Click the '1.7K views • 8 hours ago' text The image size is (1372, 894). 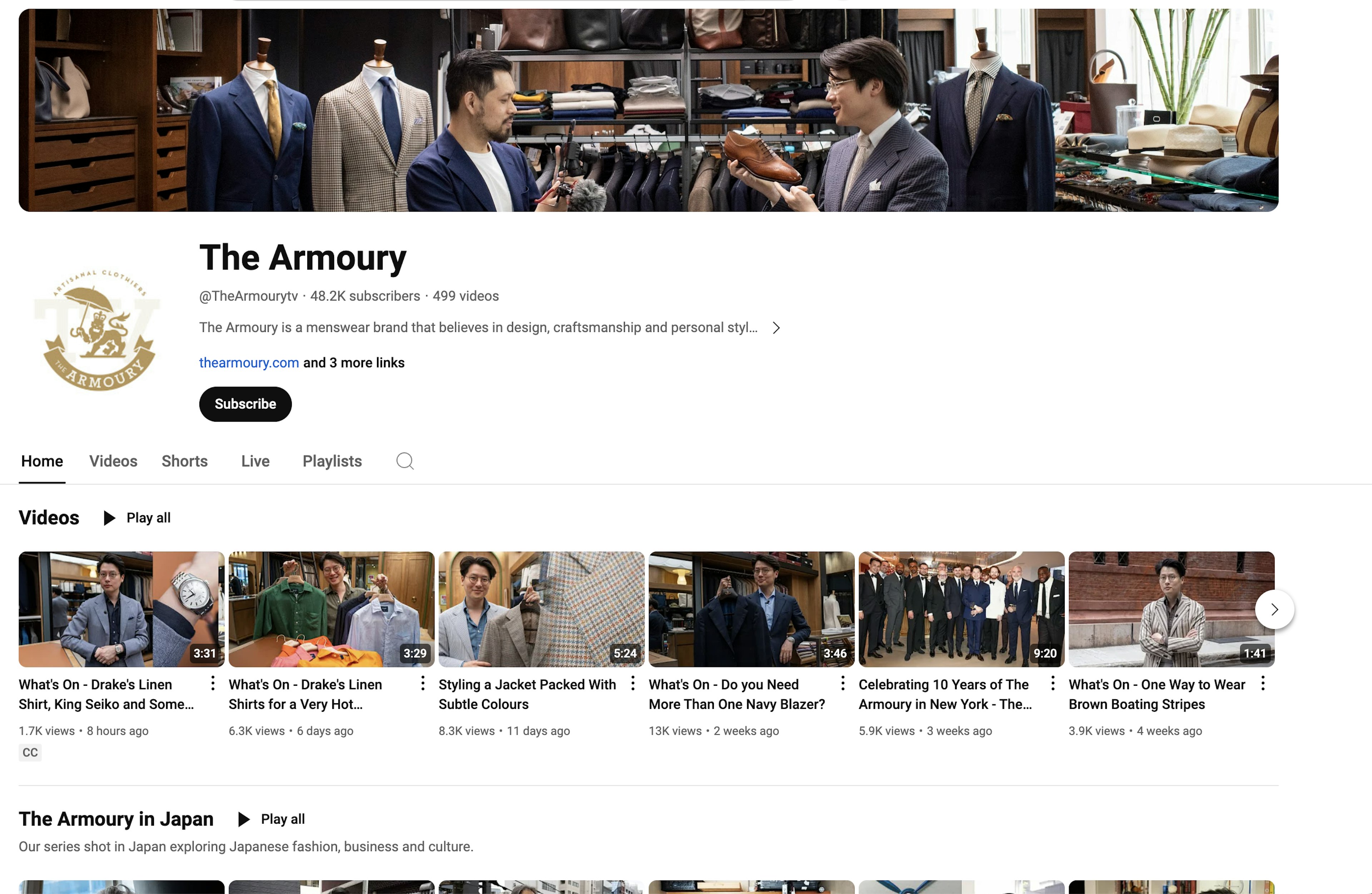(x=84, y=731)
